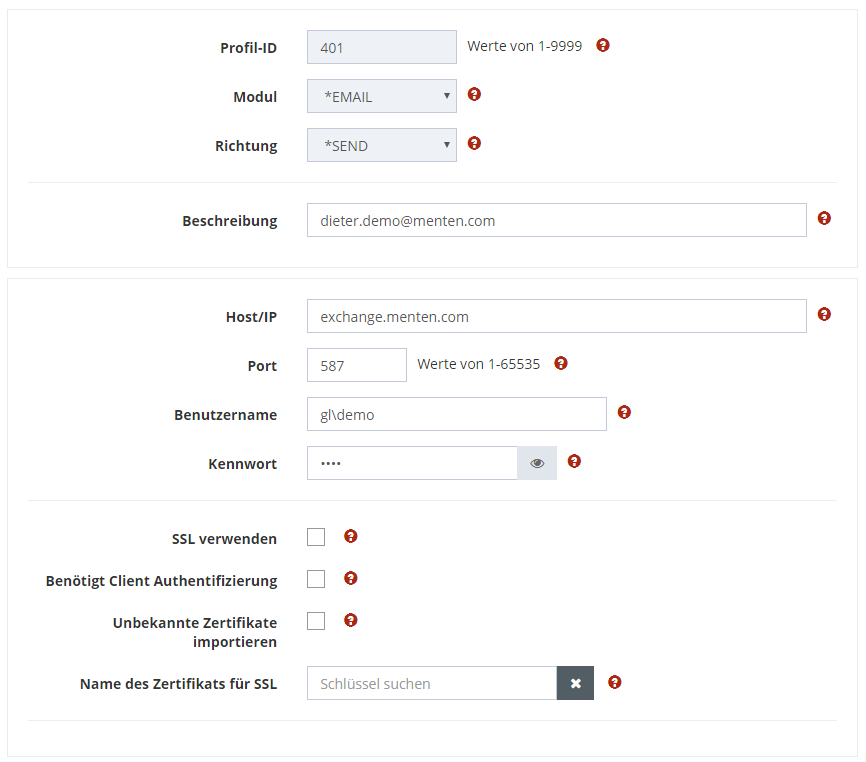Clear certificate search with X button
The width and height of the screenshot is (866, 762).
pos(575,684)
